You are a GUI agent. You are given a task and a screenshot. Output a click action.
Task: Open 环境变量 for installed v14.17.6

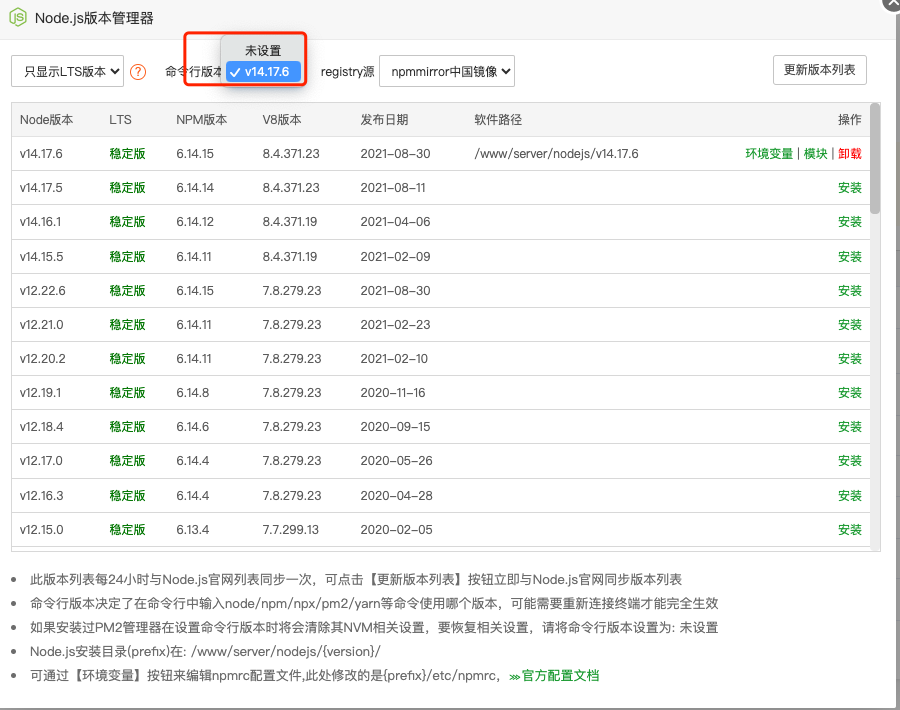pyautogui.click(x=768, y=154)
